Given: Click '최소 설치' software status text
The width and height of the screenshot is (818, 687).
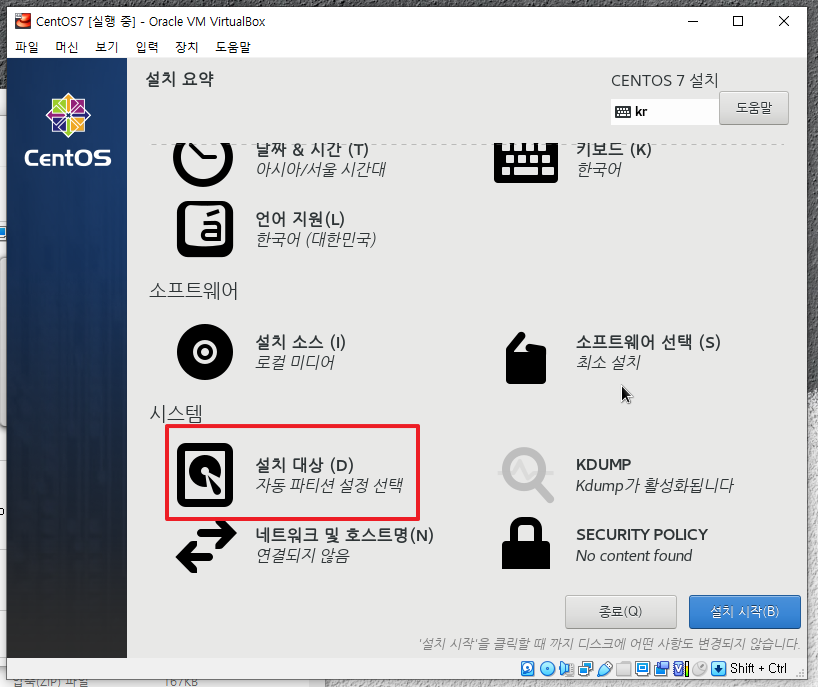Looking at the screenshot, I should click(x=608, y=362).
